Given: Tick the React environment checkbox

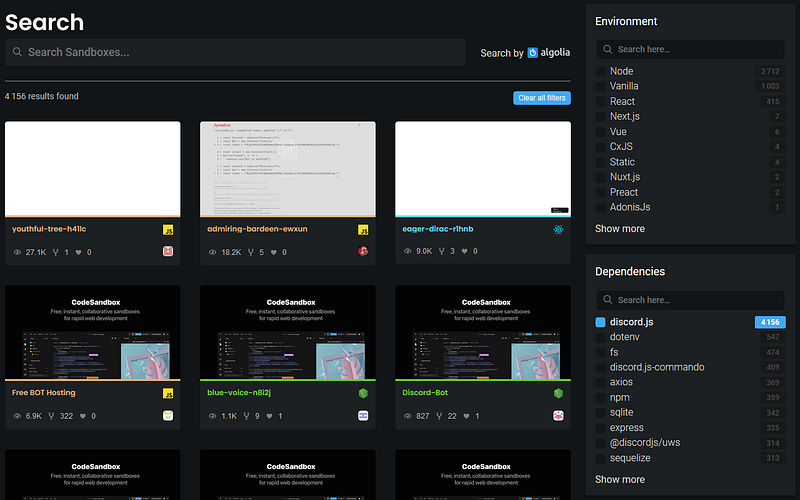Looking at the screenshot, I should 601,102.
